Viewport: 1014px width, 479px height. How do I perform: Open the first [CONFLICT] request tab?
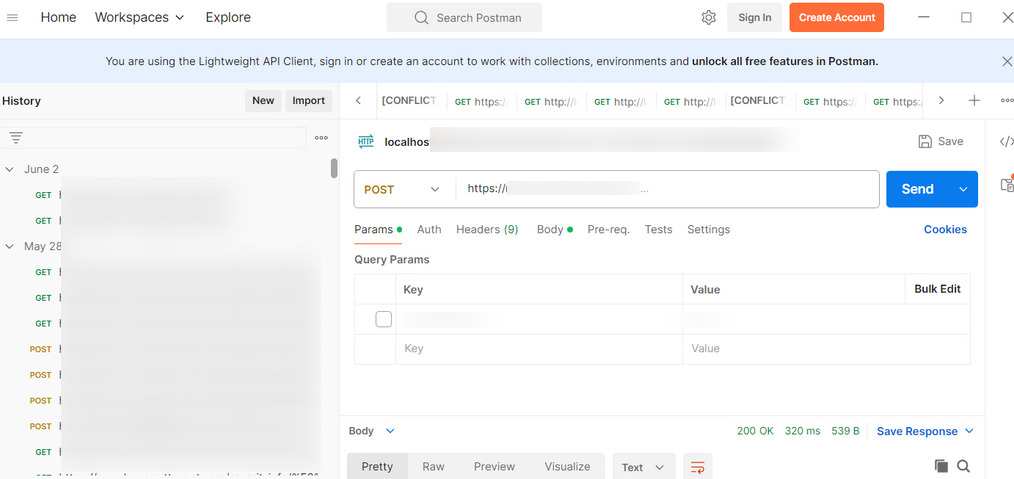coord(411,101)
